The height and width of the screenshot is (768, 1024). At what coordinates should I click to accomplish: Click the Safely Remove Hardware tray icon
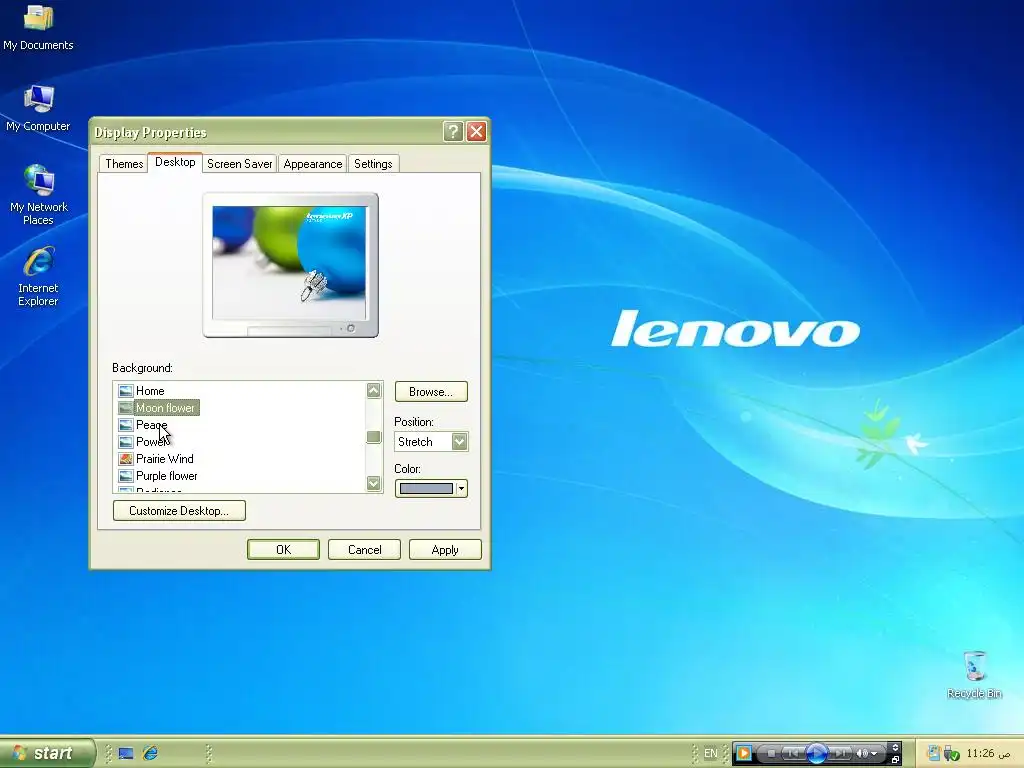[952, 754]
